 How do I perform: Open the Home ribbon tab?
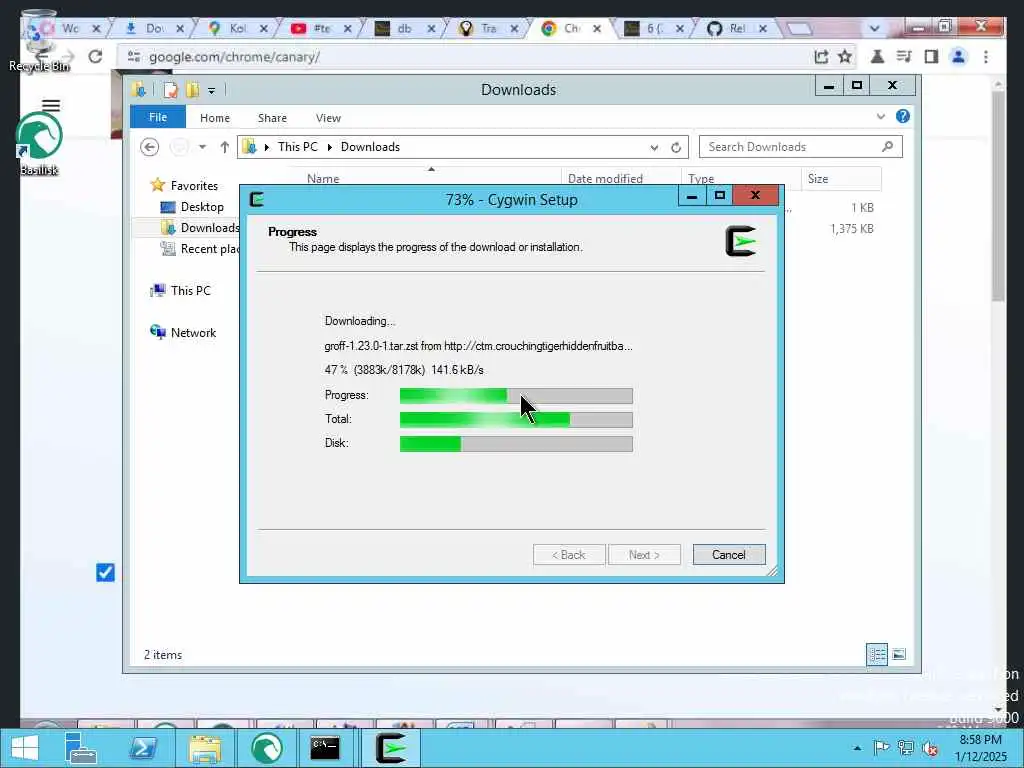[215, 118]
